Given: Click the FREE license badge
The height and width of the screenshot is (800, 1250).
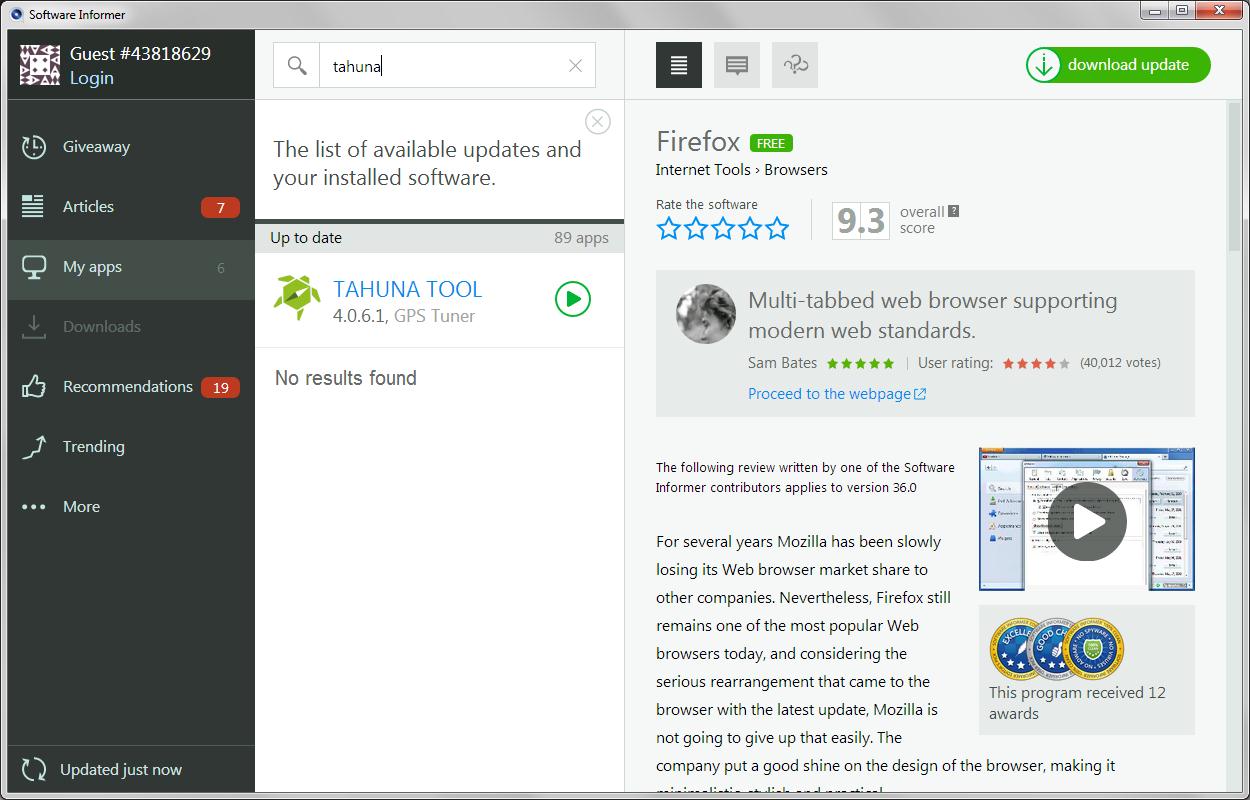Looking at the screenshot, I should tap(771, 143).
